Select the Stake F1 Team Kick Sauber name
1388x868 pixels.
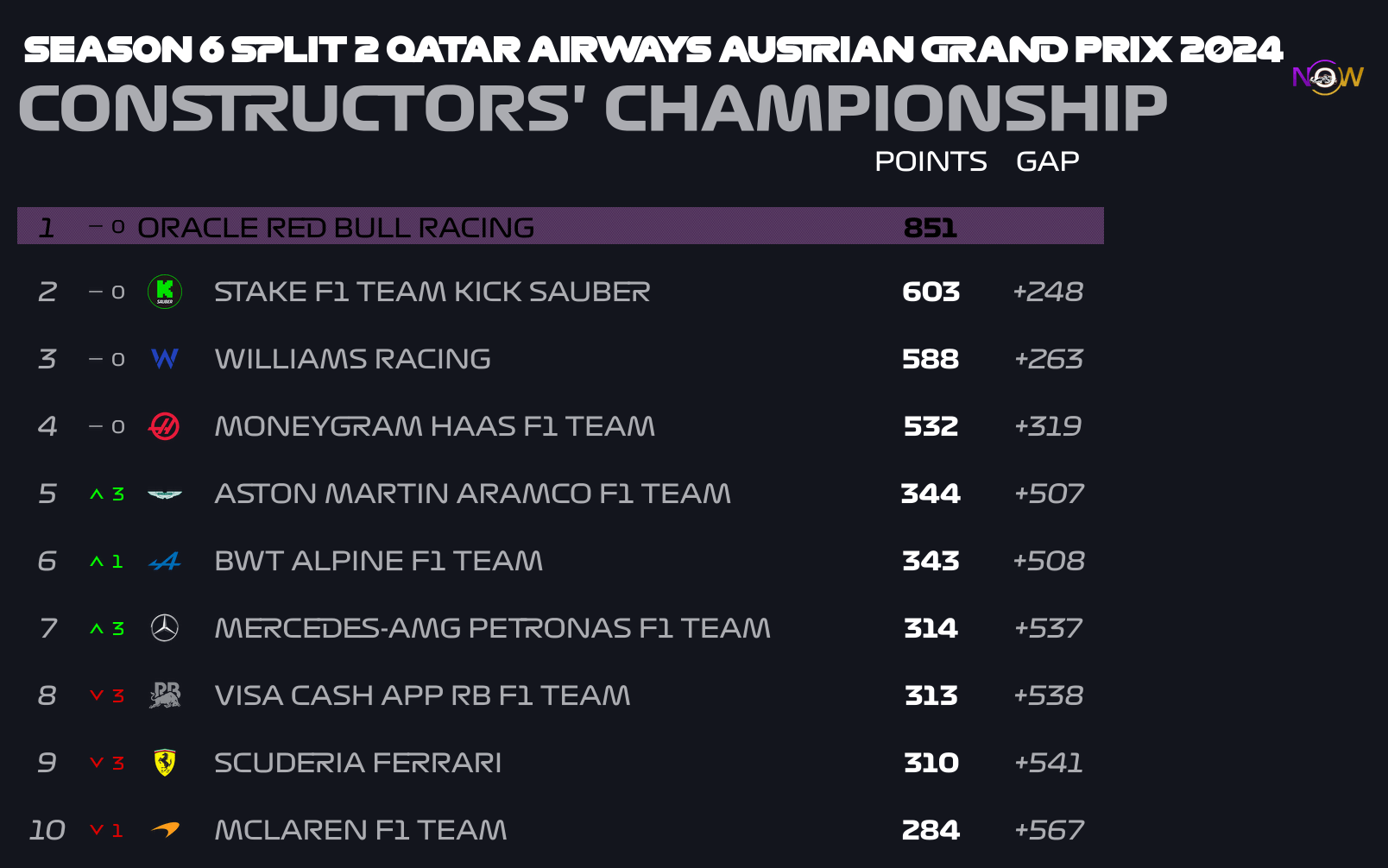432,292
